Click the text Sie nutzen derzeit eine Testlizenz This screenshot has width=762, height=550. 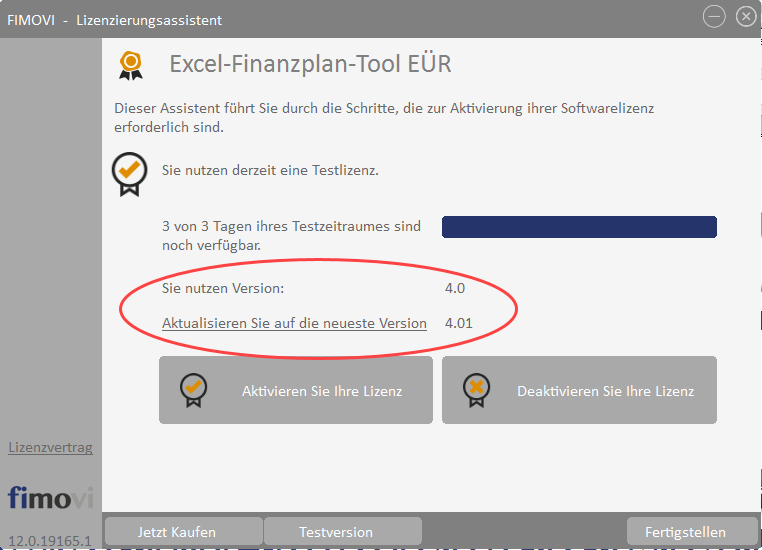click(x=270, y=171)
